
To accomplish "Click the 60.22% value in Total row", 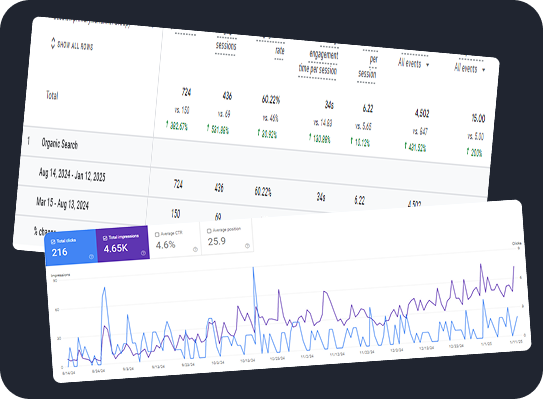I will [x=271, y=100].
